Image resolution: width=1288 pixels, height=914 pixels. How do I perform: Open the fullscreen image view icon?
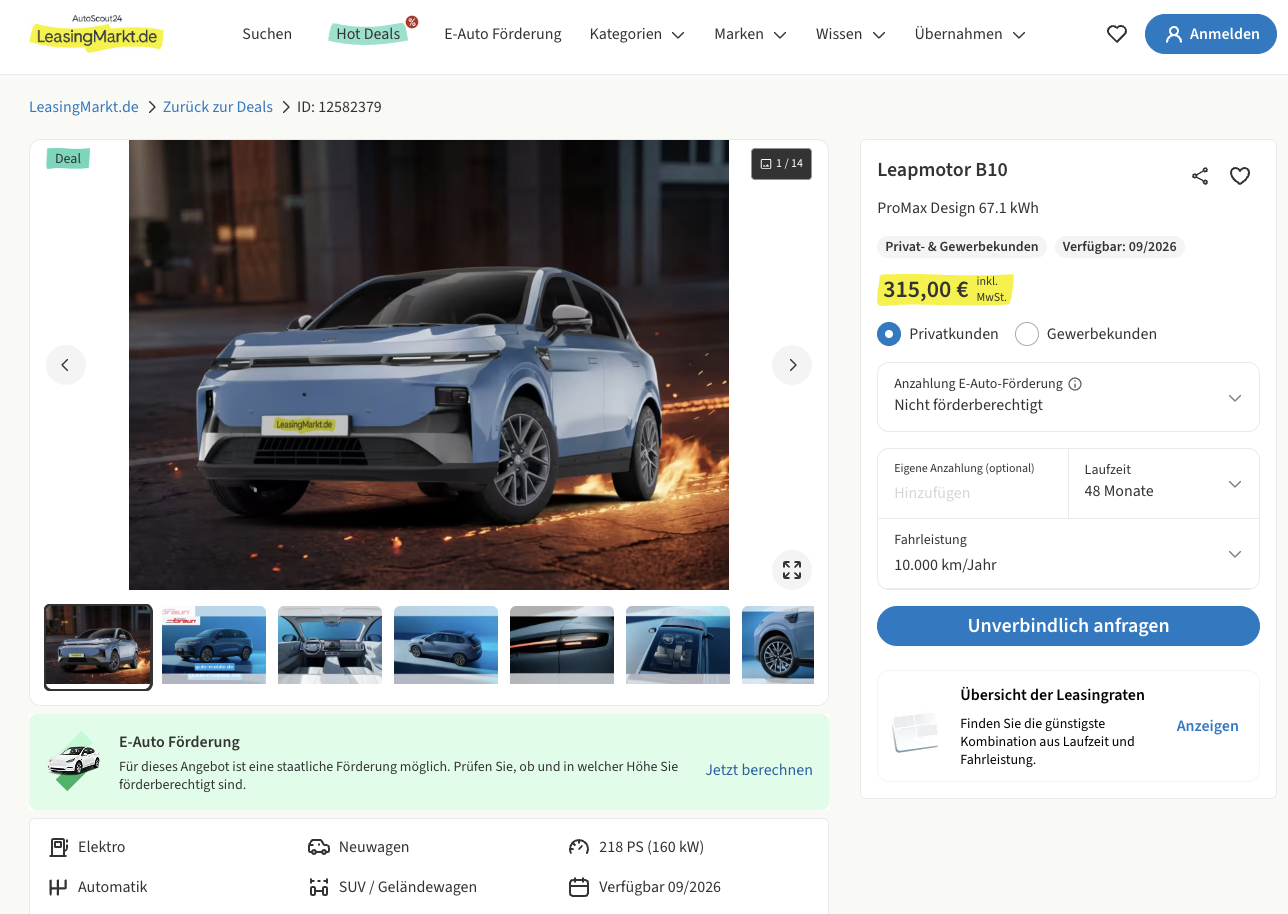coord(792,570)
